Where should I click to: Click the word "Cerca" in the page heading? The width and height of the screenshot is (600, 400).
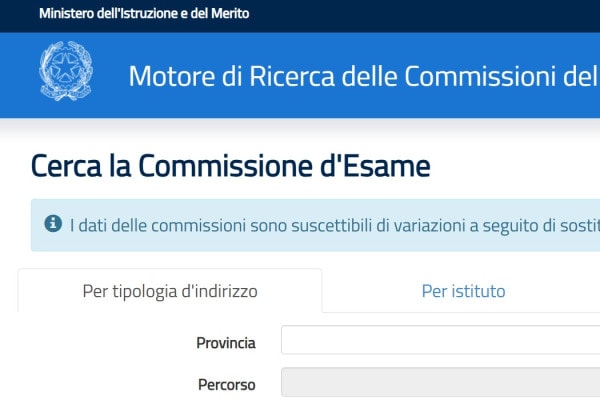click(65, 165)
